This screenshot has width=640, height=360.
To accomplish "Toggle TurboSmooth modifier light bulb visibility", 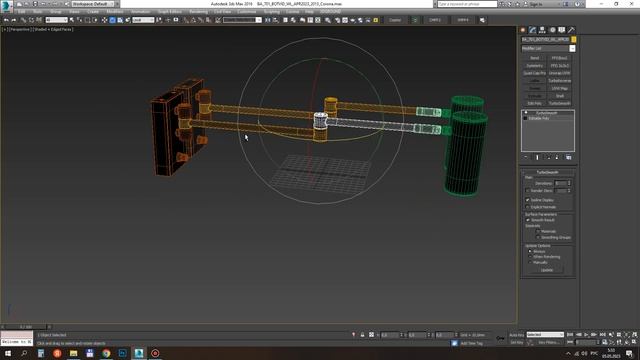I will 526,113.
